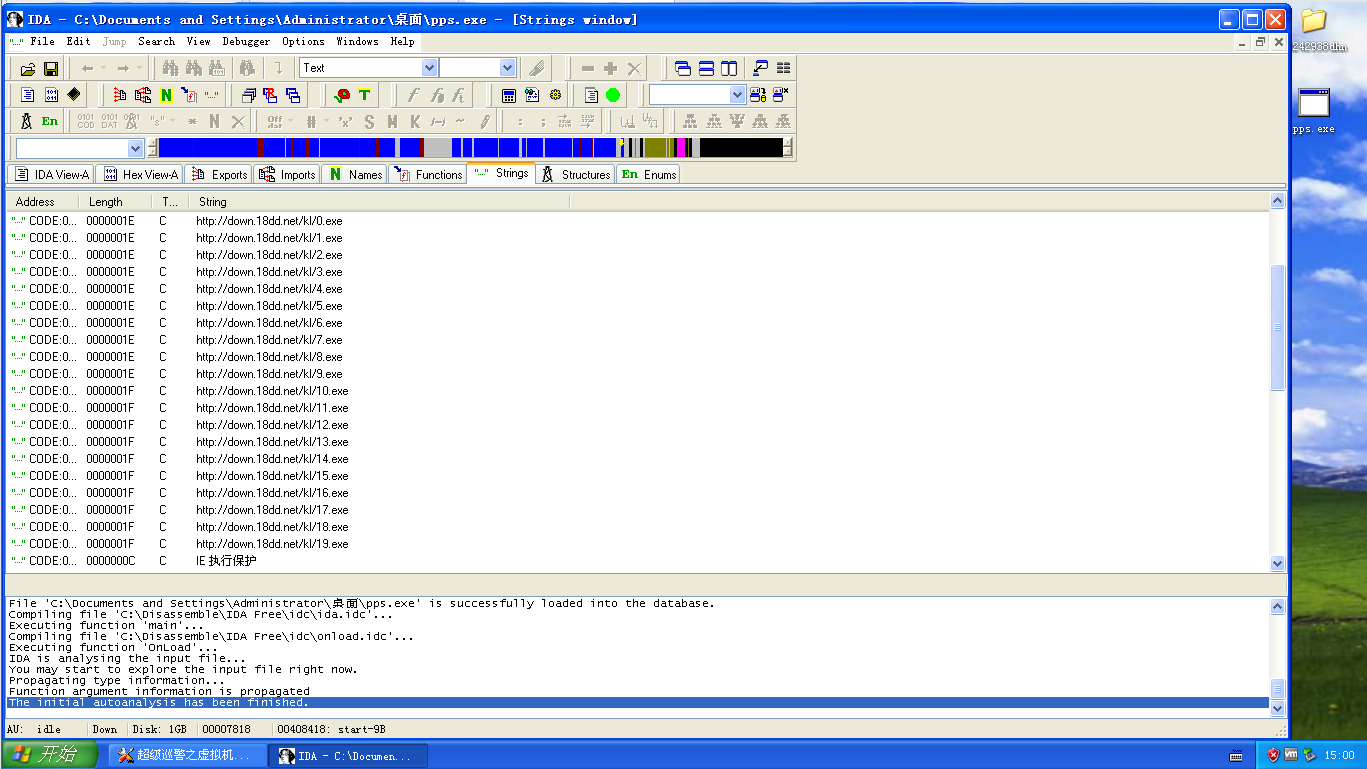Click the notepad icon beside green circle
Viewport: 1367px width, 769px height.
(x=591, y=95)
